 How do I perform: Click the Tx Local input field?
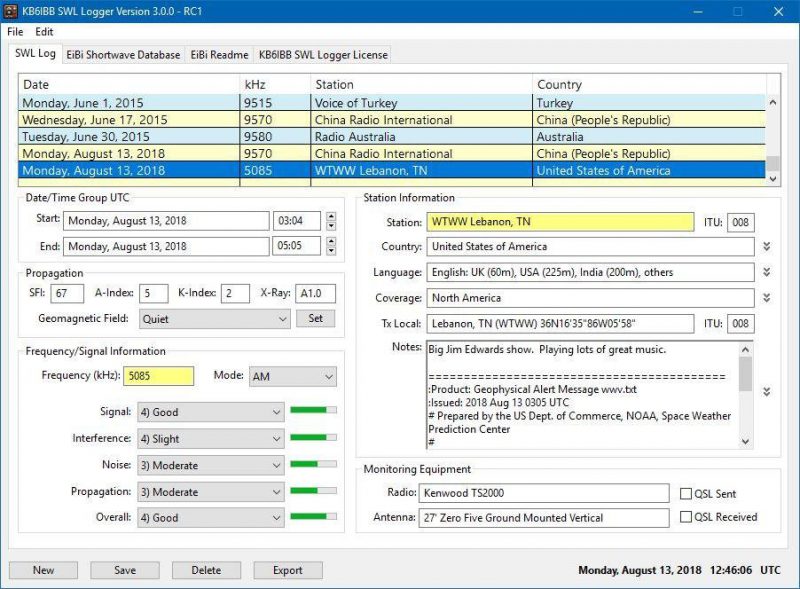(x=560, y=324)
